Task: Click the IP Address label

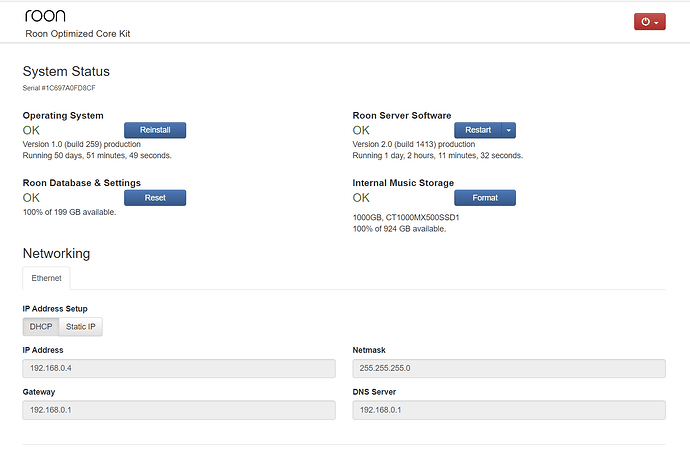Action: pyautogui.click(x=43, y=350)
